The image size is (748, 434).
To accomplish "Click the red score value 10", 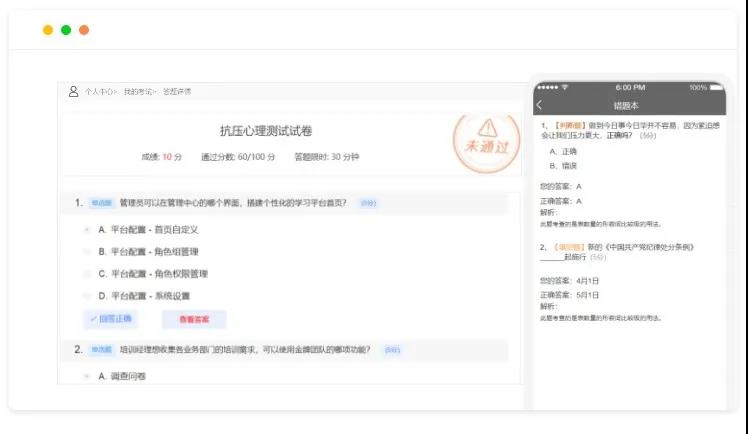I will 167,157.
